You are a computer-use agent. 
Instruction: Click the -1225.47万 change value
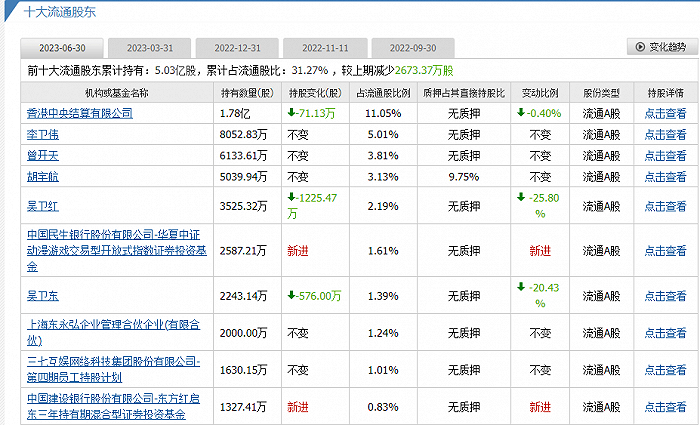tap(312, 206)
